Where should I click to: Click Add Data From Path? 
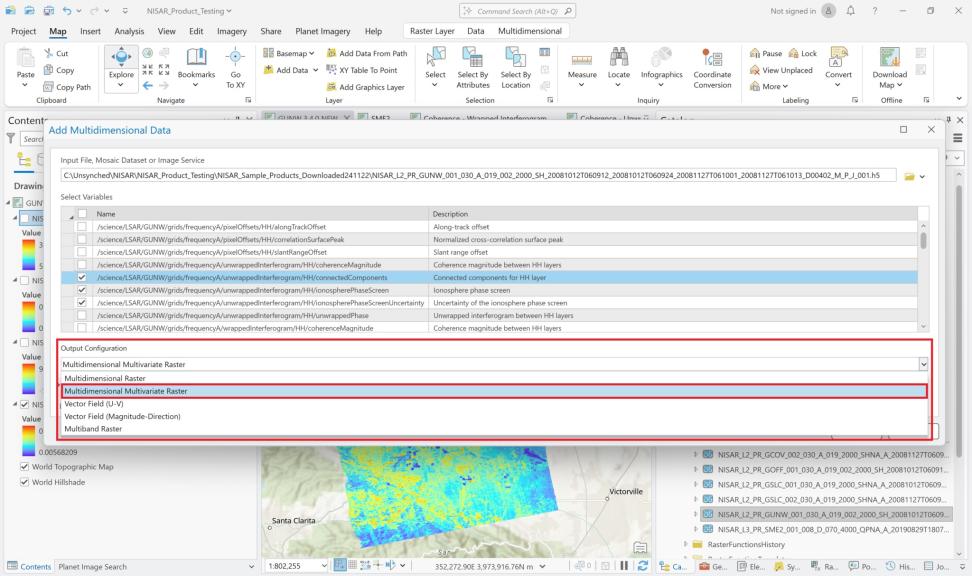tap(367, 53)
